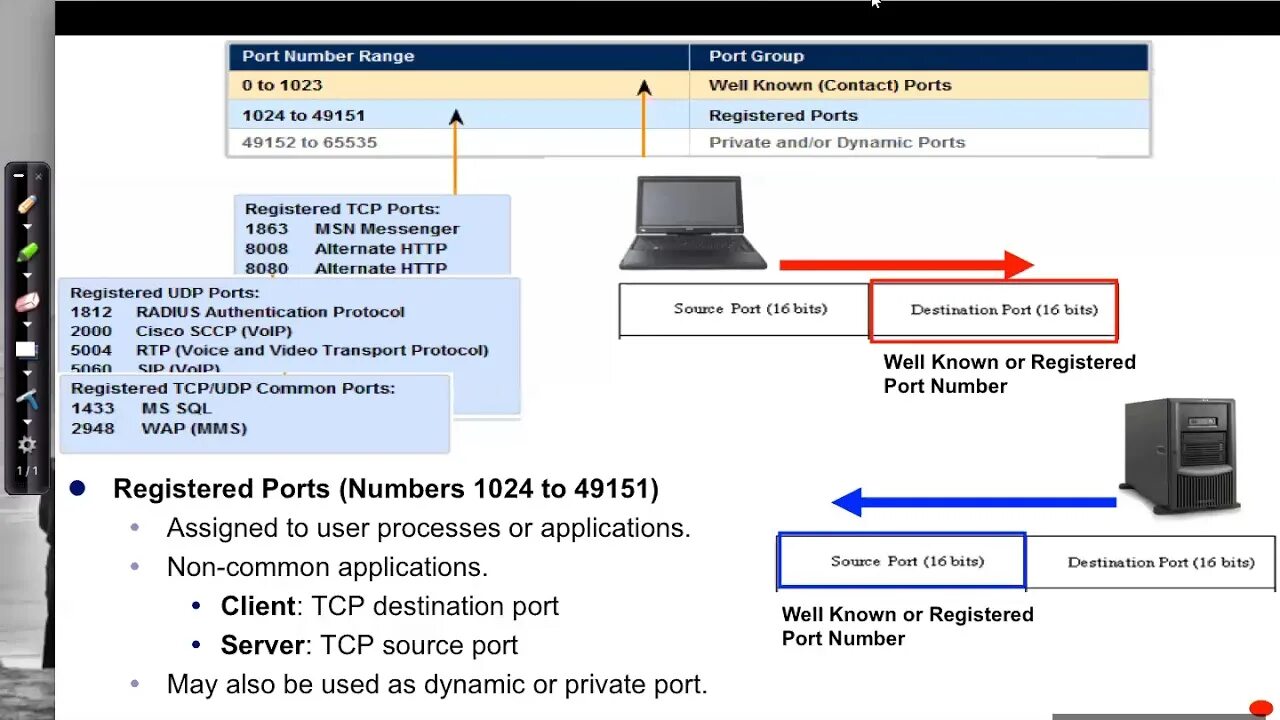Image resolution: width=1280 pixels, height=720 pixels.
Task: Click "Registered Ports (Numbers 1024 to 49151)" heading
Action: point(386,489)
